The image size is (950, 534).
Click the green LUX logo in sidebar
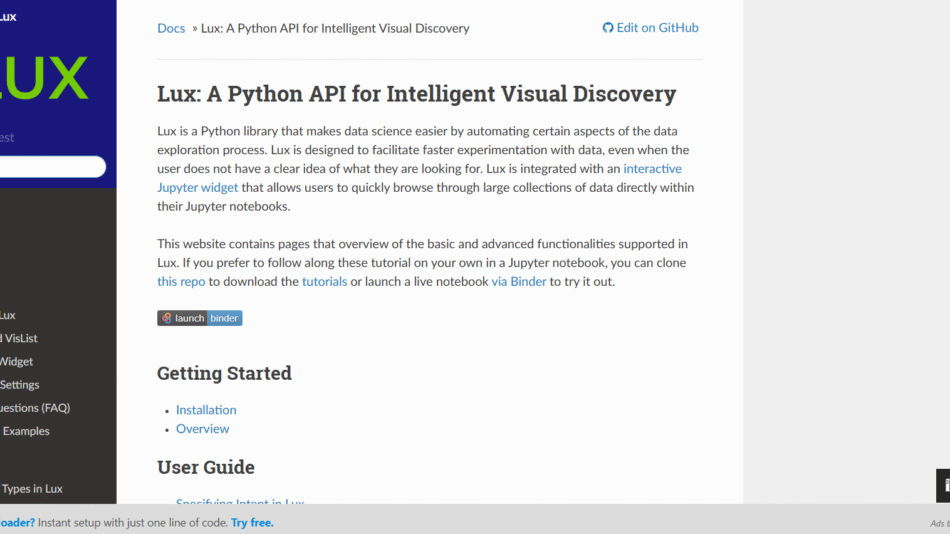tap(44, 79)
